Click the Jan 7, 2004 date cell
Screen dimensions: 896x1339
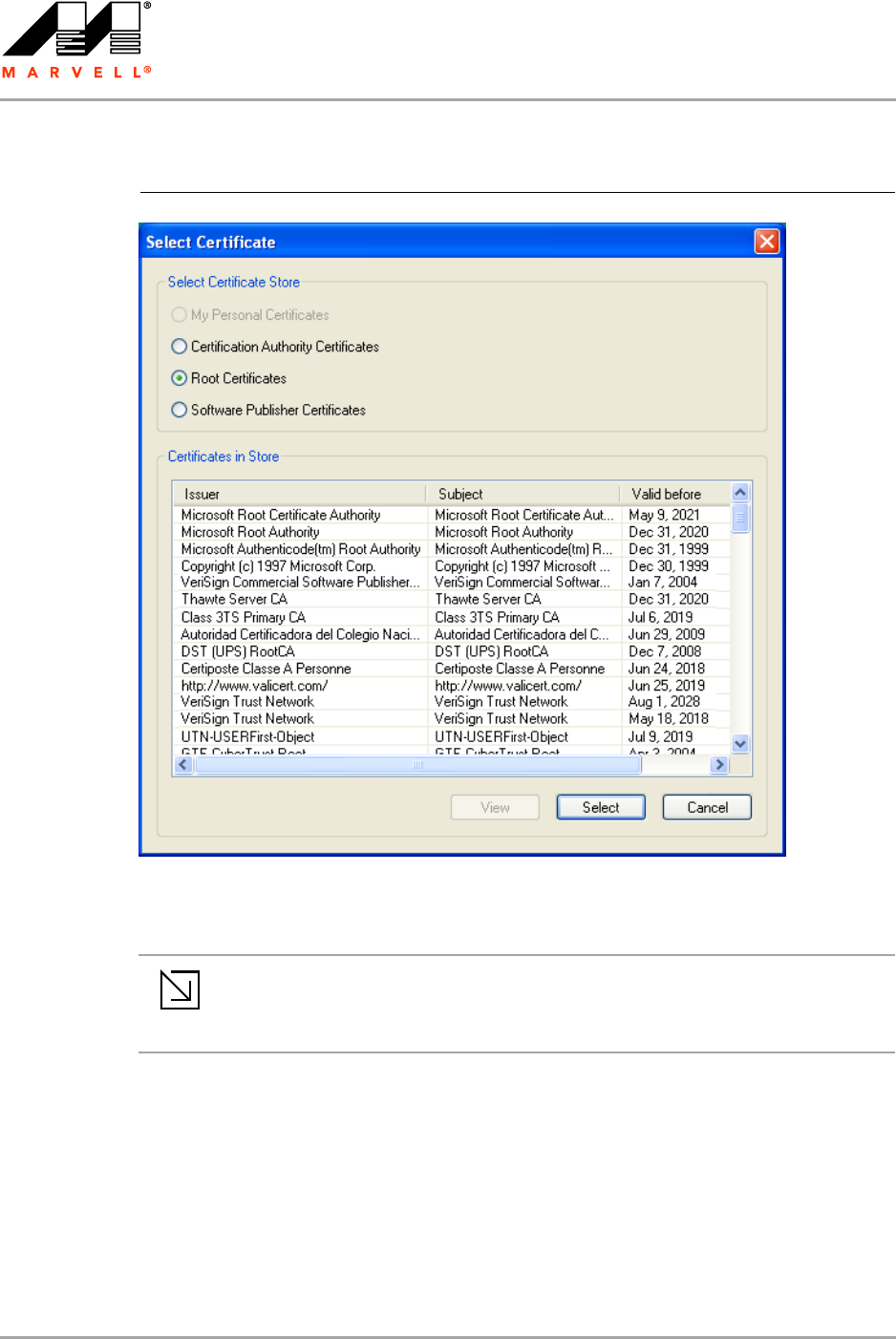pyautogui.click(x=663, y=582)
